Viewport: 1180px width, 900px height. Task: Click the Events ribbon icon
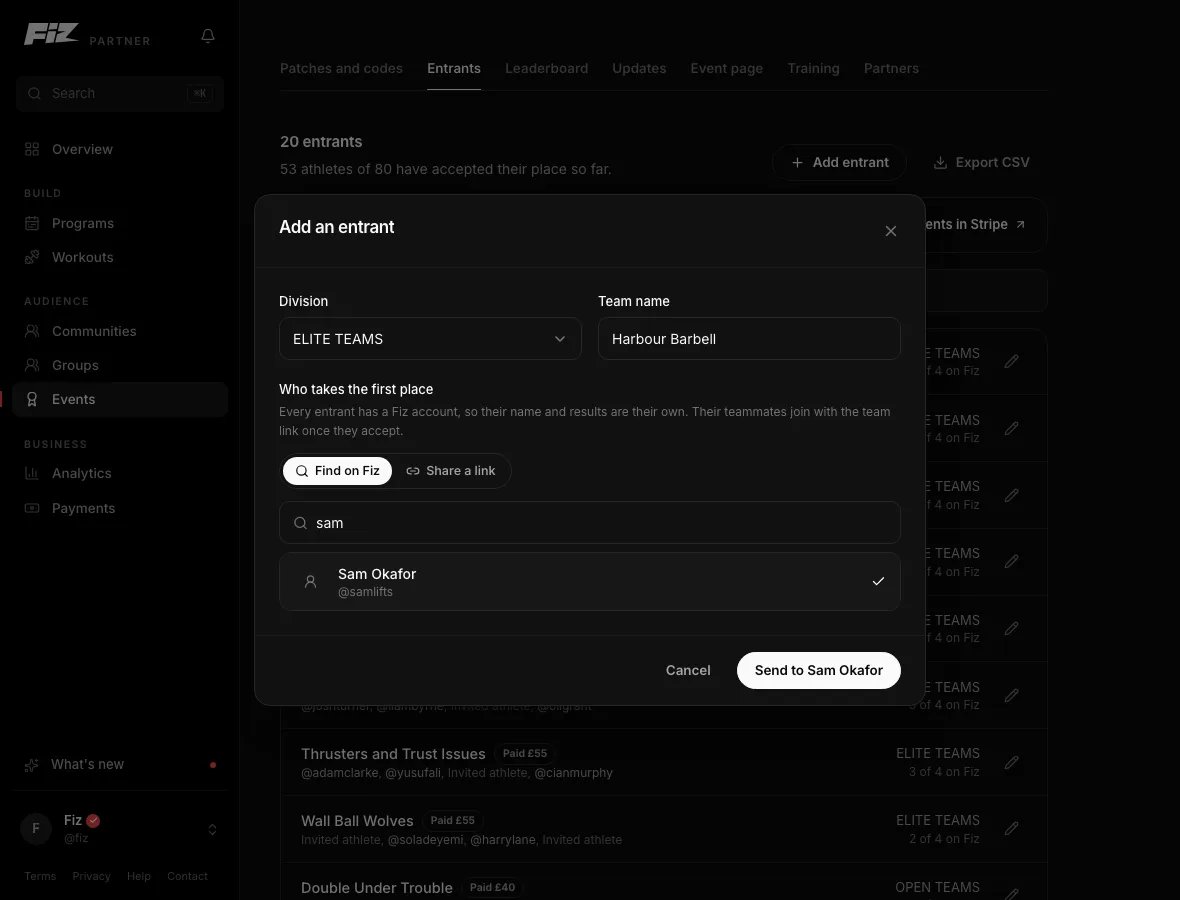click(x=32, y=400)
